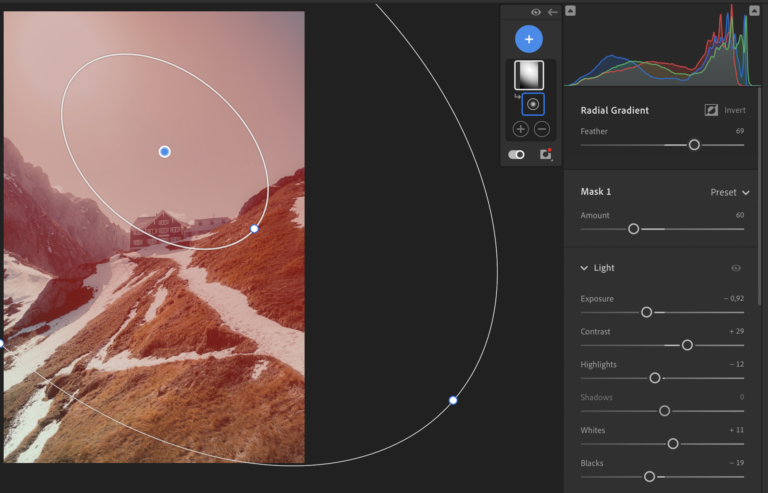Click the blue create new mask button
Screen dimensions: 768x493
pyautogui.click(x=529, y=39)
